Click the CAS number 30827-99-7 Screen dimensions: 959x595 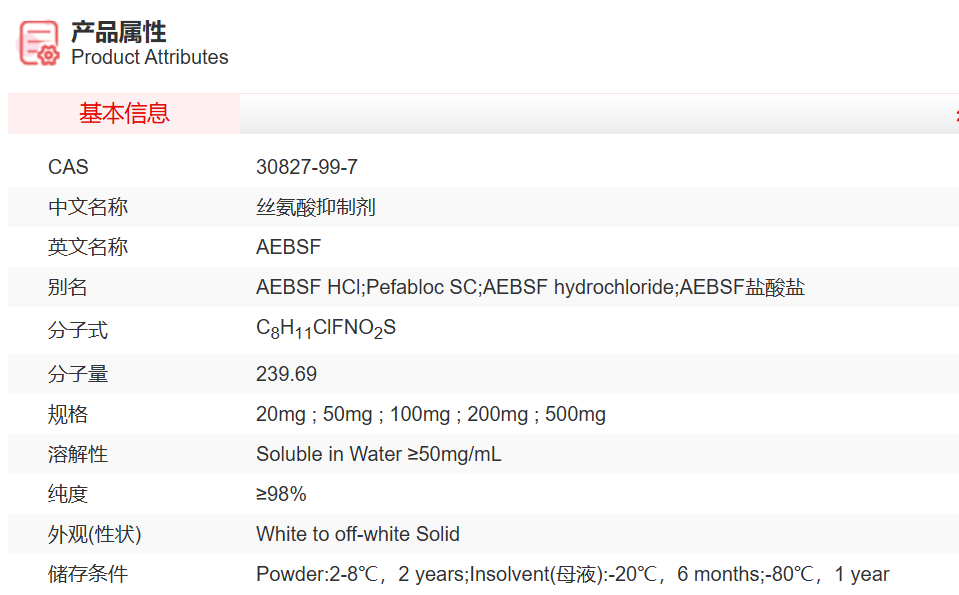[307, 168]
